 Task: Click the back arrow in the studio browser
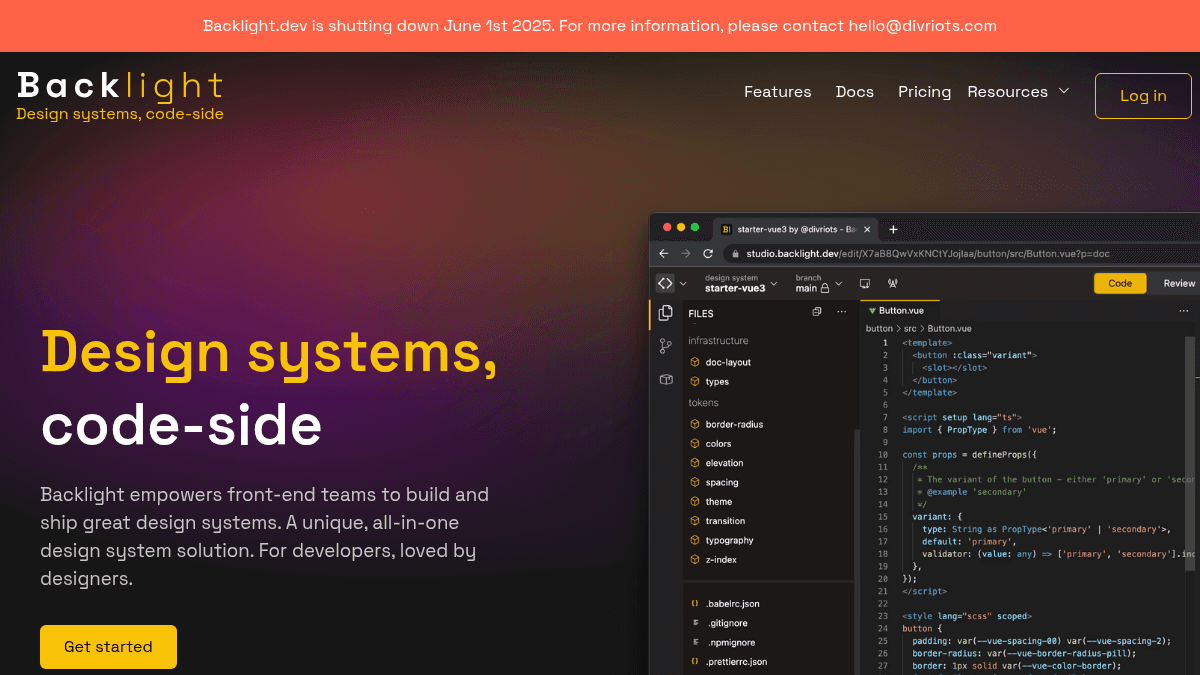[664, 254]
